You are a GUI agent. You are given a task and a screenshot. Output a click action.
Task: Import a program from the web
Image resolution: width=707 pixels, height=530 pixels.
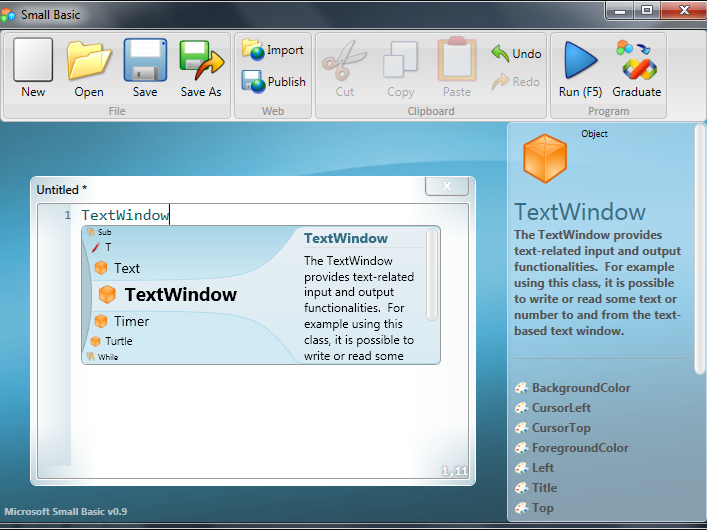[x=272, y=50]
